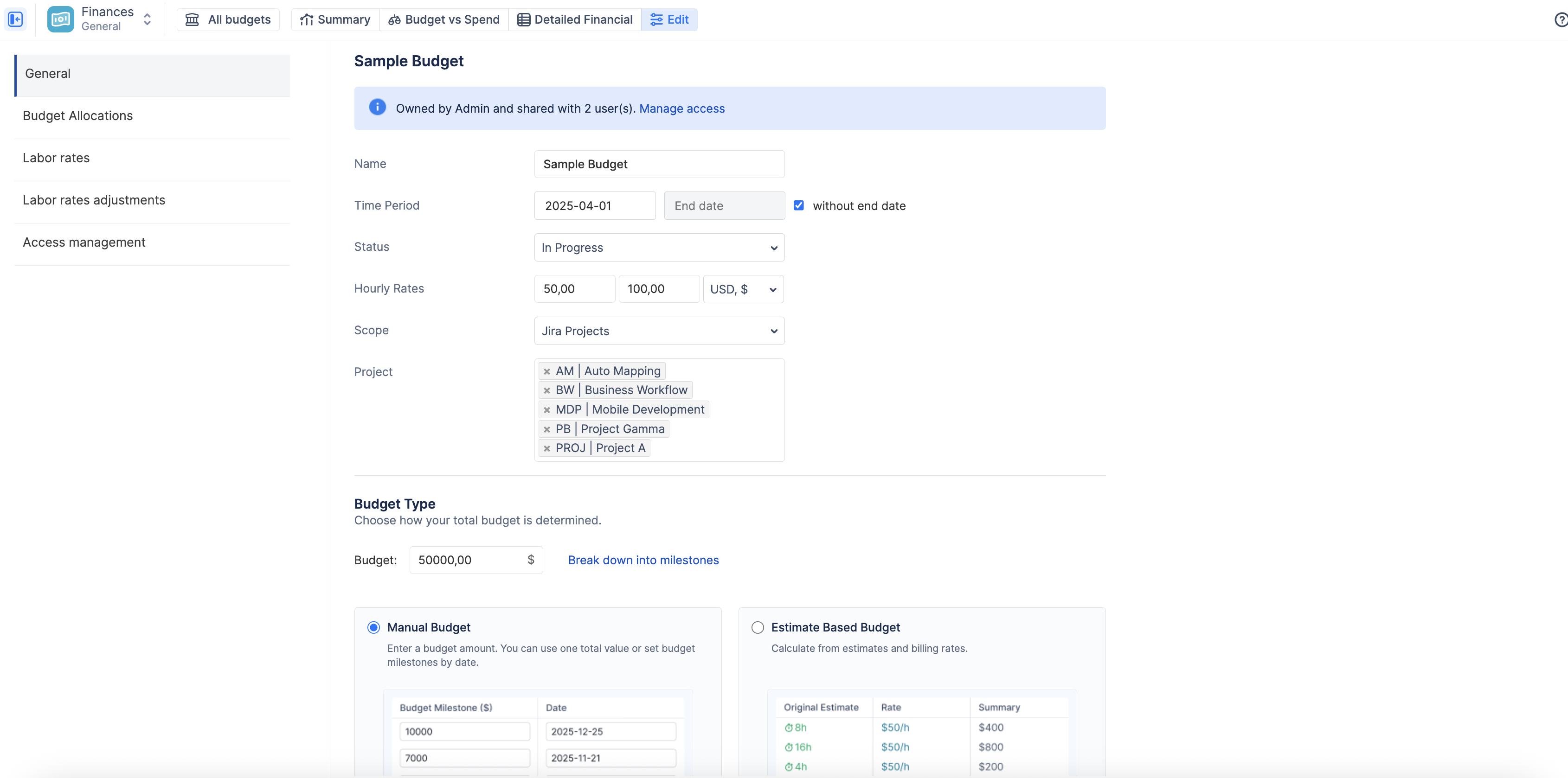Expand the Scope dropdown showing Jira Projects
Image resolution: width=1568 pixels, height=778 pixels.
(x=659, y=331)
